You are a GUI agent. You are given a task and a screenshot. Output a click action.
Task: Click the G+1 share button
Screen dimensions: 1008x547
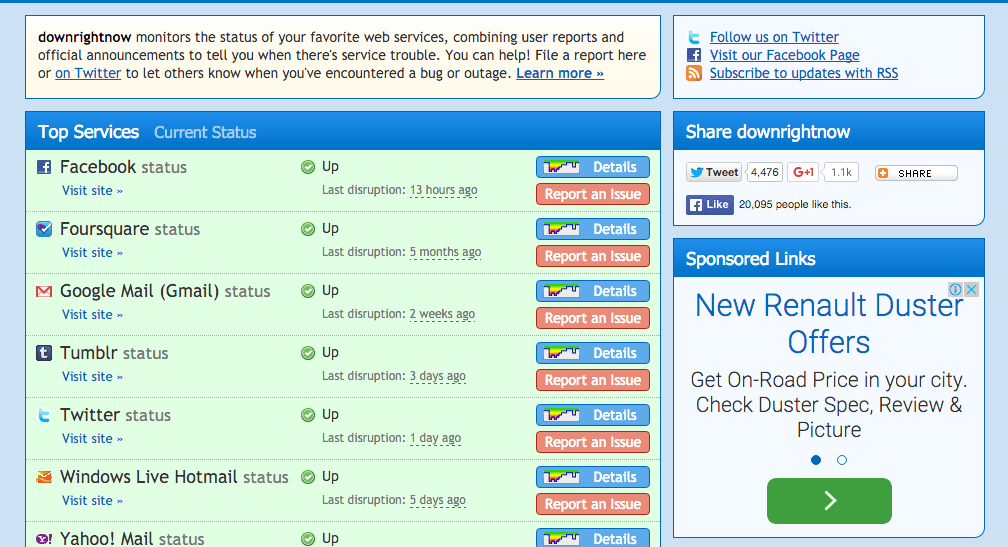pyautogui.click(x=802, y=172)
